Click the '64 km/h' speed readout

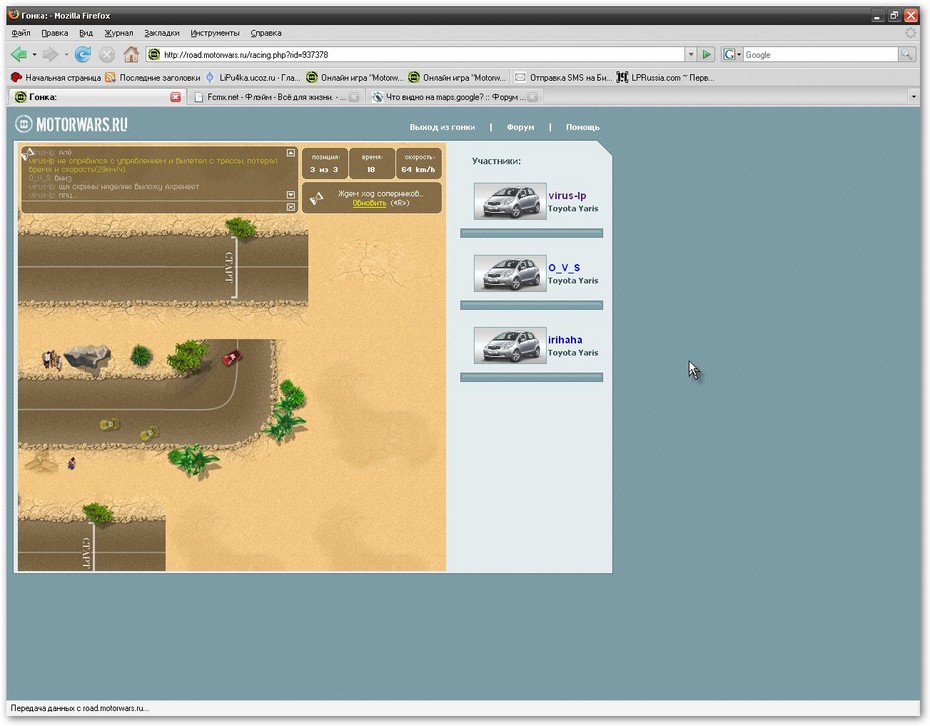click(418, 169)
